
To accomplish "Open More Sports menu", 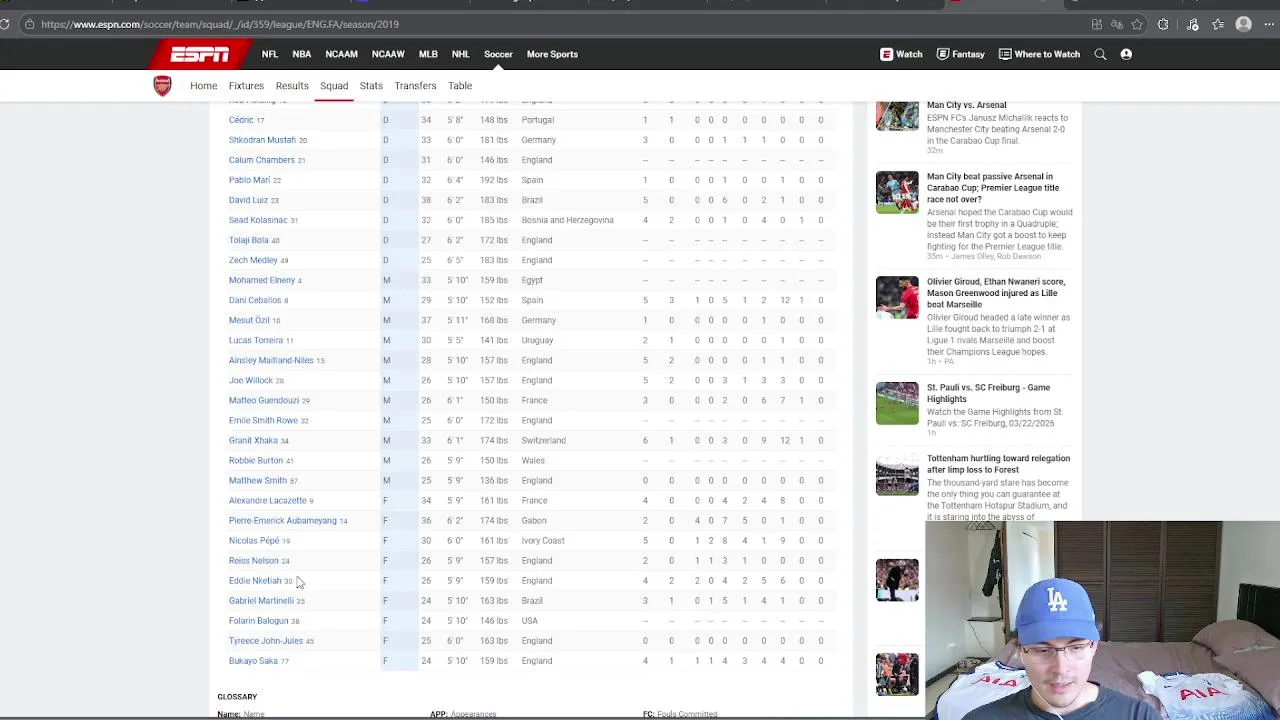I will click(552, 54).
